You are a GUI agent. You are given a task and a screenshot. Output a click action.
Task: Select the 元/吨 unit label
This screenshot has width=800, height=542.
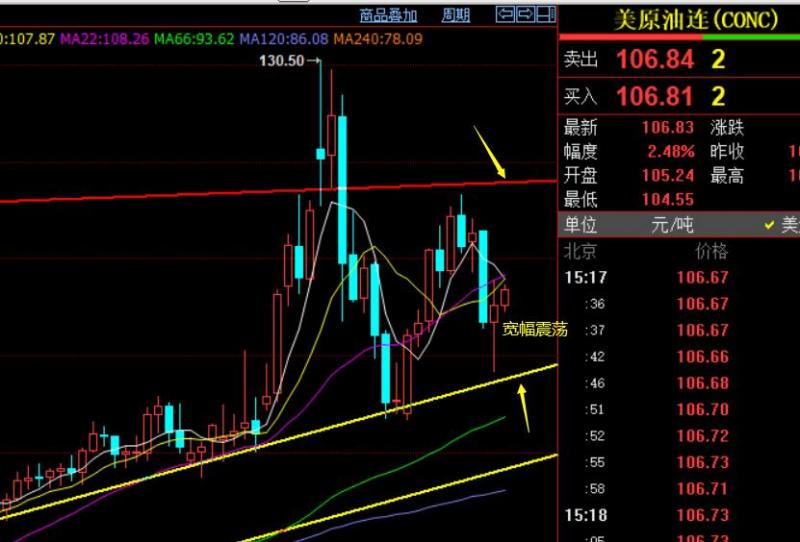672,225
